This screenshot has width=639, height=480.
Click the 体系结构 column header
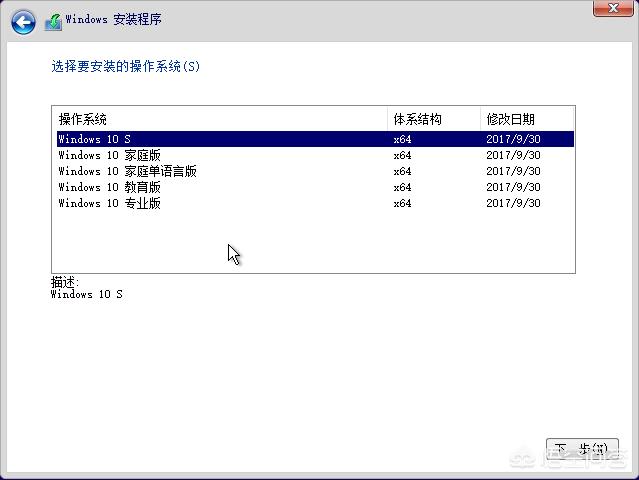tap(434, 119)
